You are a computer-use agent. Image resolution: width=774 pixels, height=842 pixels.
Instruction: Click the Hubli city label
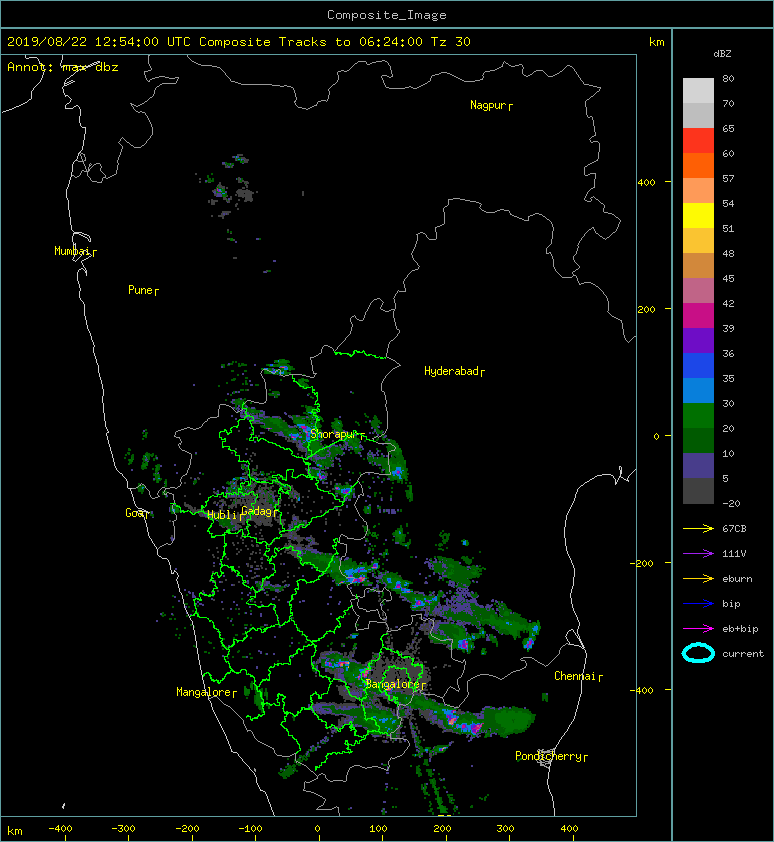(x=222, y=515)
